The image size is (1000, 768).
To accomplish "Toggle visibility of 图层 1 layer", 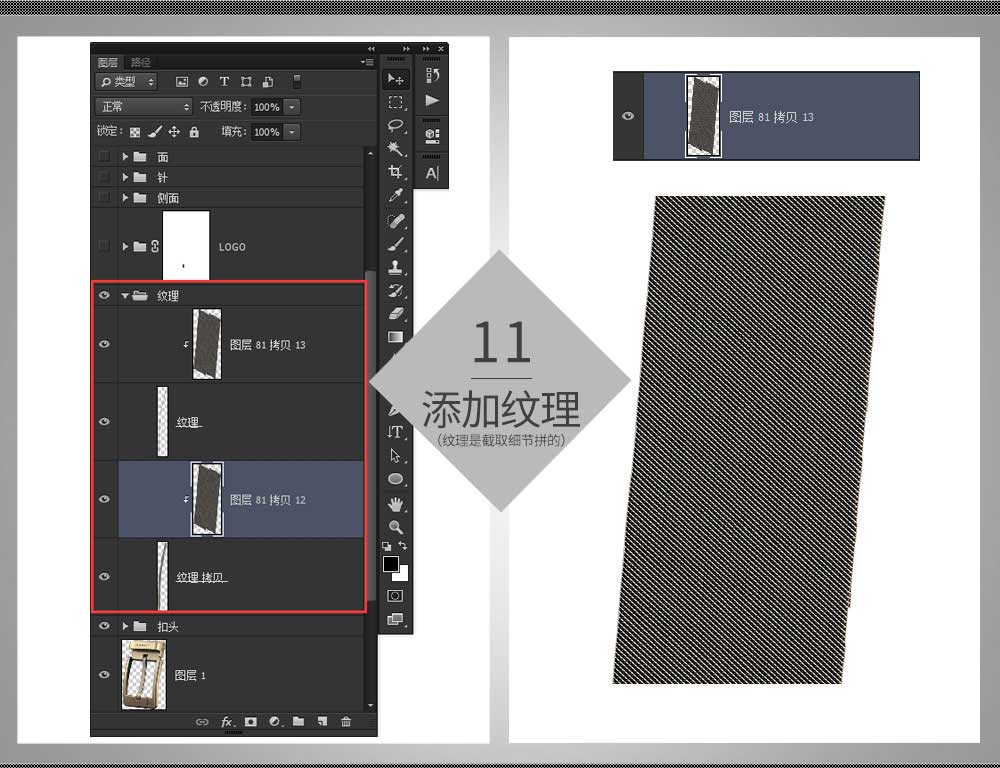I will [x=104, y=674].
